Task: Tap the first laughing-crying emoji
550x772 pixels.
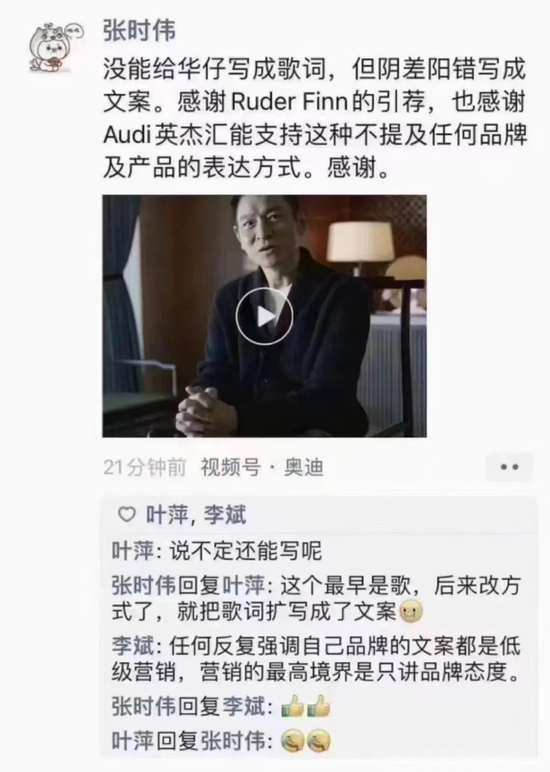Action: coord(292,741)
